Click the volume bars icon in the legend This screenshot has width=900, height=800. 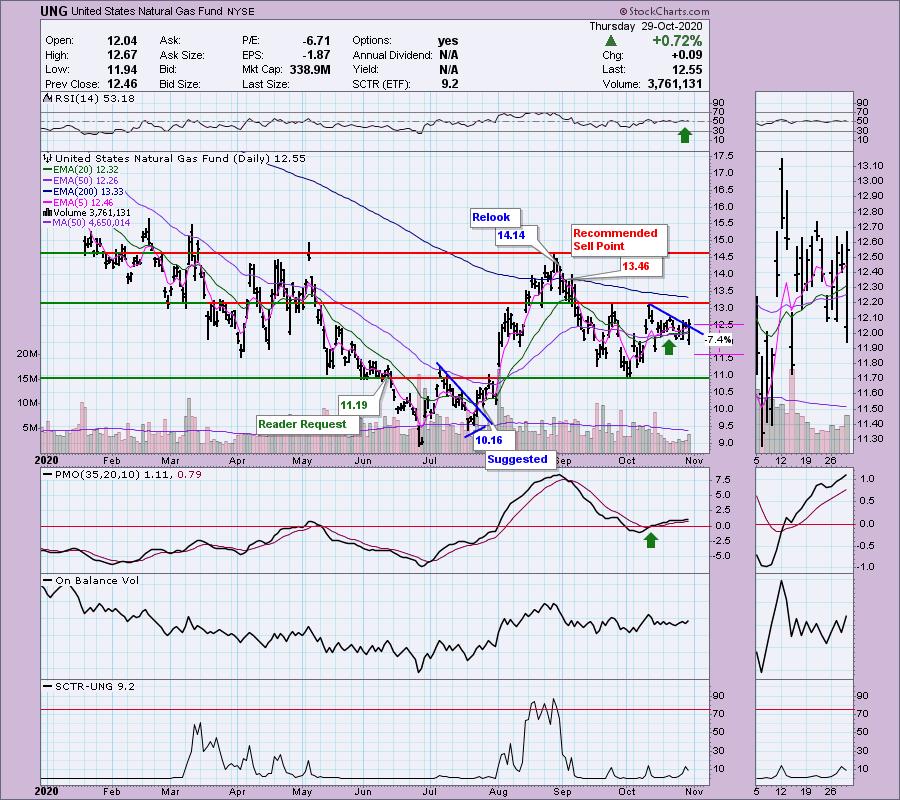[48, 213]
